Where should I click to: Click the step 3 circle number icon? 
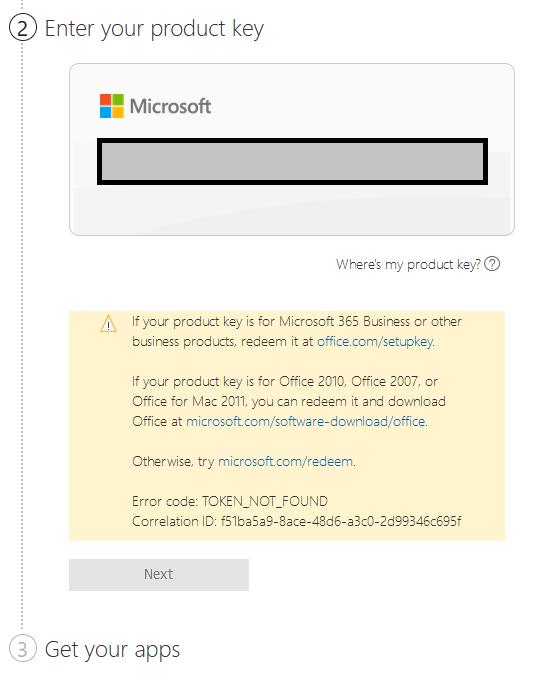pos(22,649)
